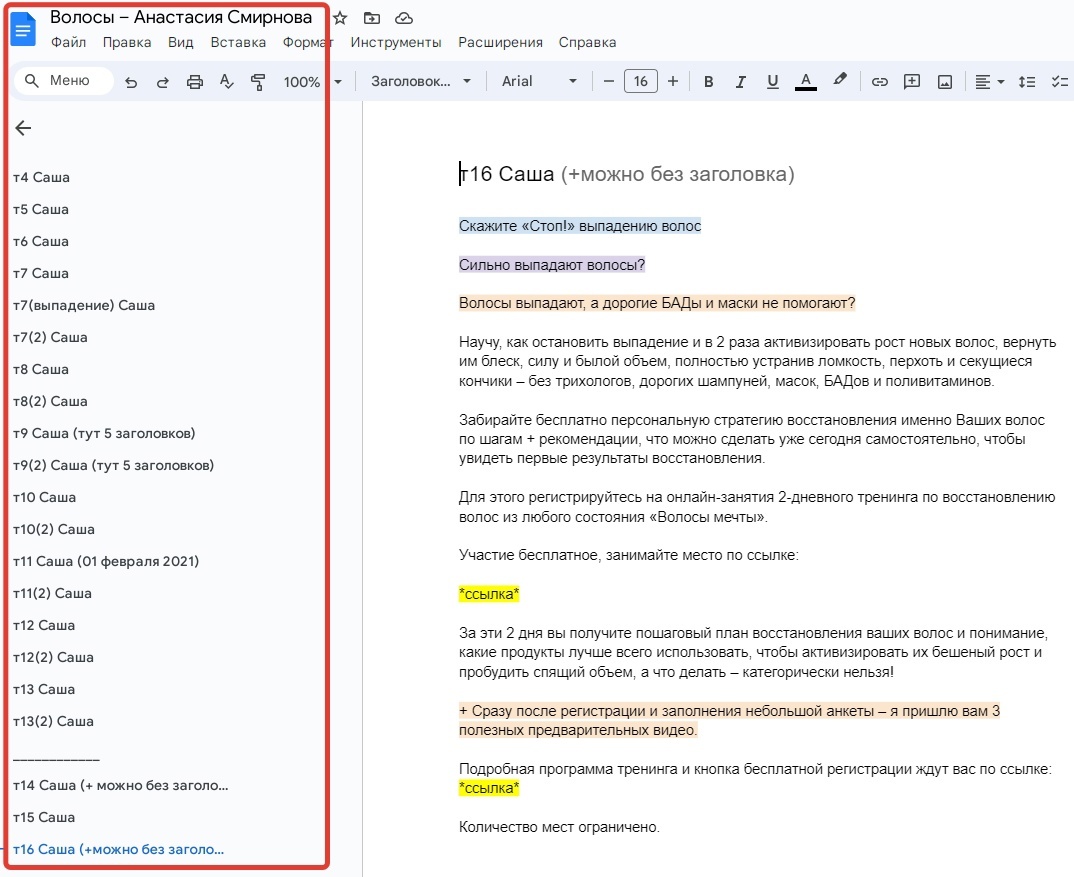Close the document outline with back arrow
Image resolution: width=1074 pixels, height=877 pixels.
tap(23, 128)
